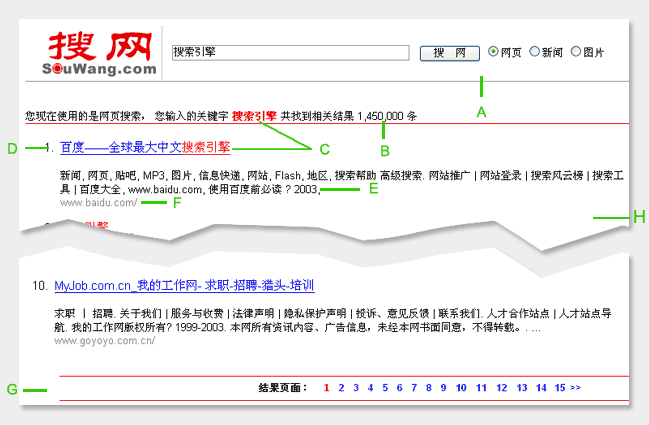649x425 pixels.
Task: Click the >> next pages arrow
Action: [576, 388]
